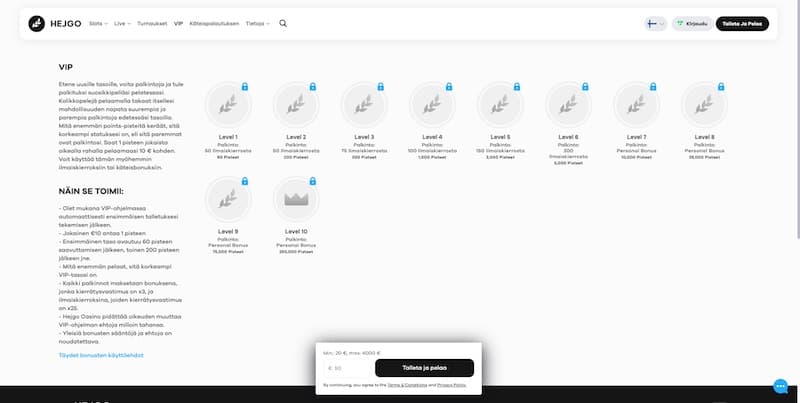The width and height of the screenshot is (800, 403).
Task: Click the 'NÄIN SE TOIMII:' heading
Action: click(91, 191)
